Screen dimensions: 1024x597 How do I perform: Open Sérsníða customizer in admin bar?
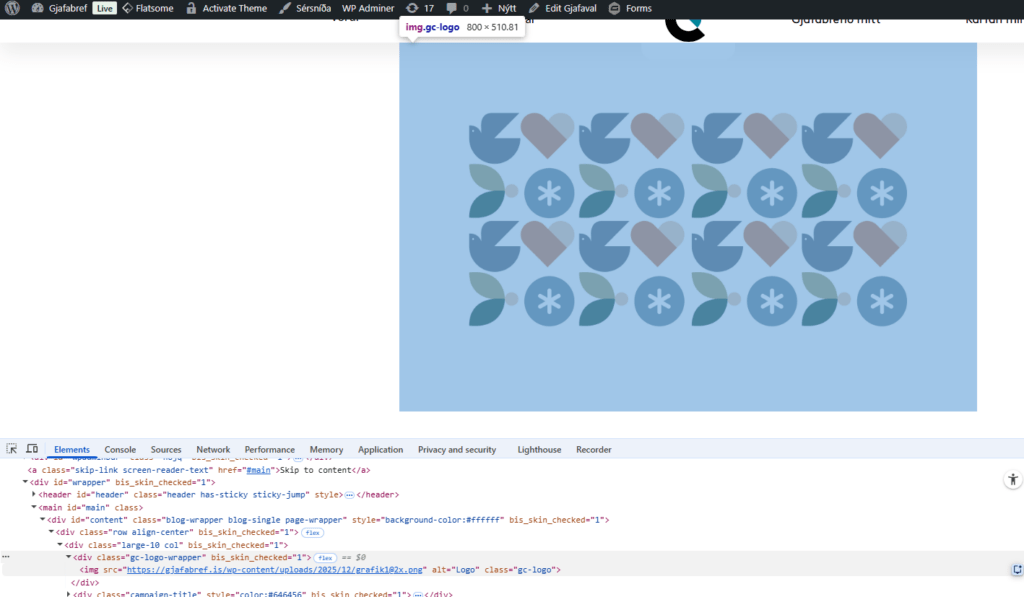306,8
